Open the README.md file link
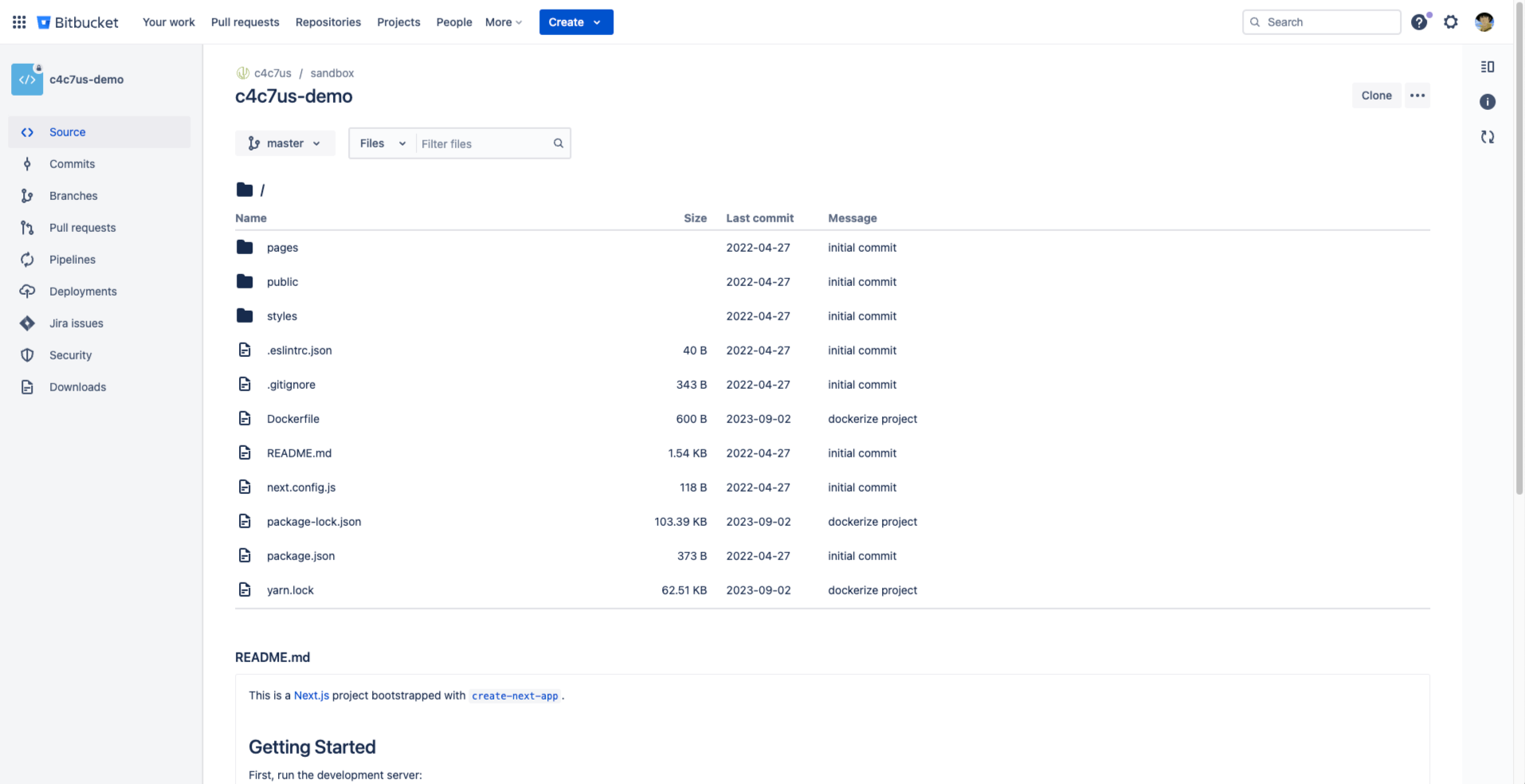 coord(299,453)
